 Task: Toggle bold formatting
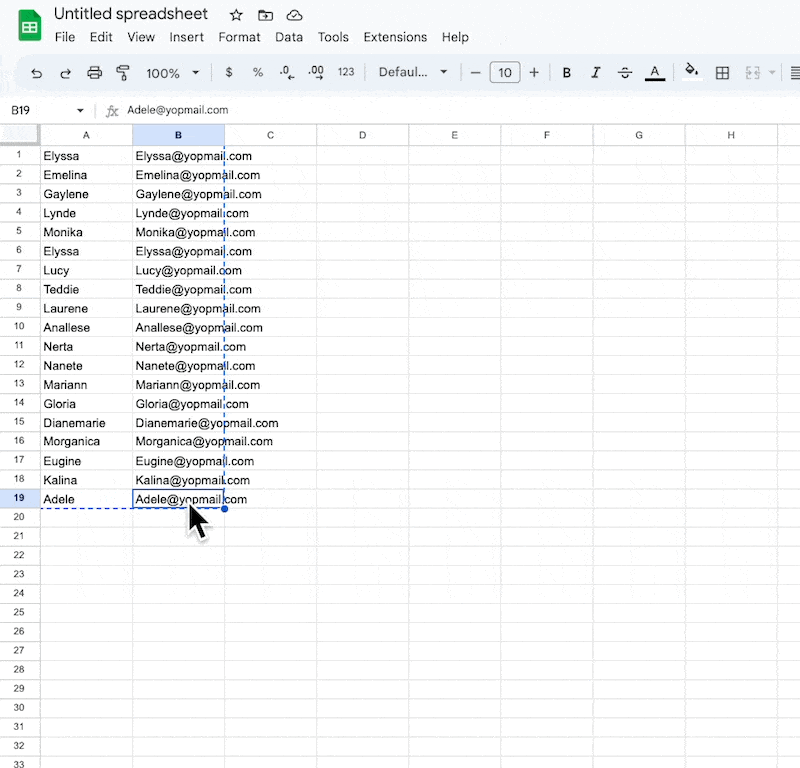click(x=566, y=73)
